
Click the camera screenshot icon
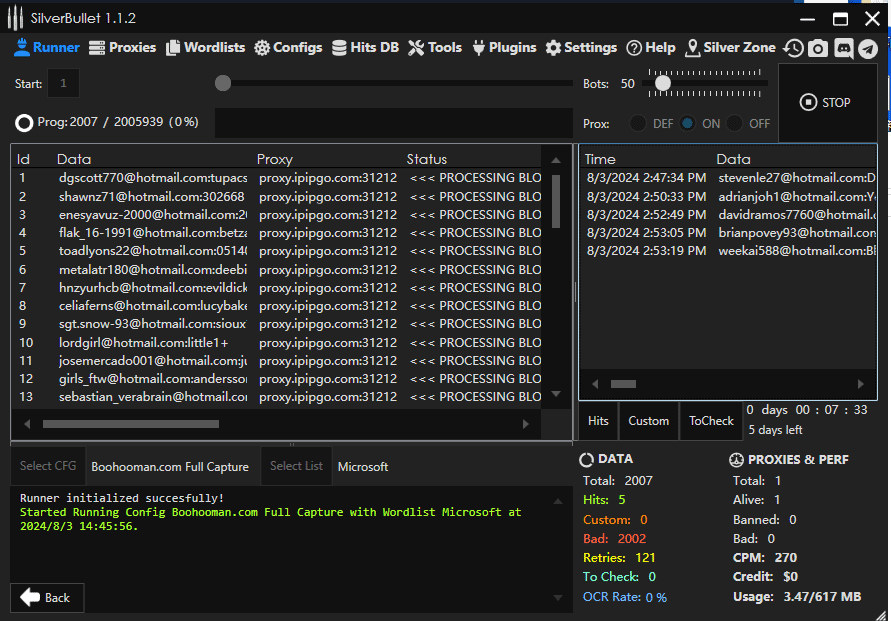coord(818,48)
